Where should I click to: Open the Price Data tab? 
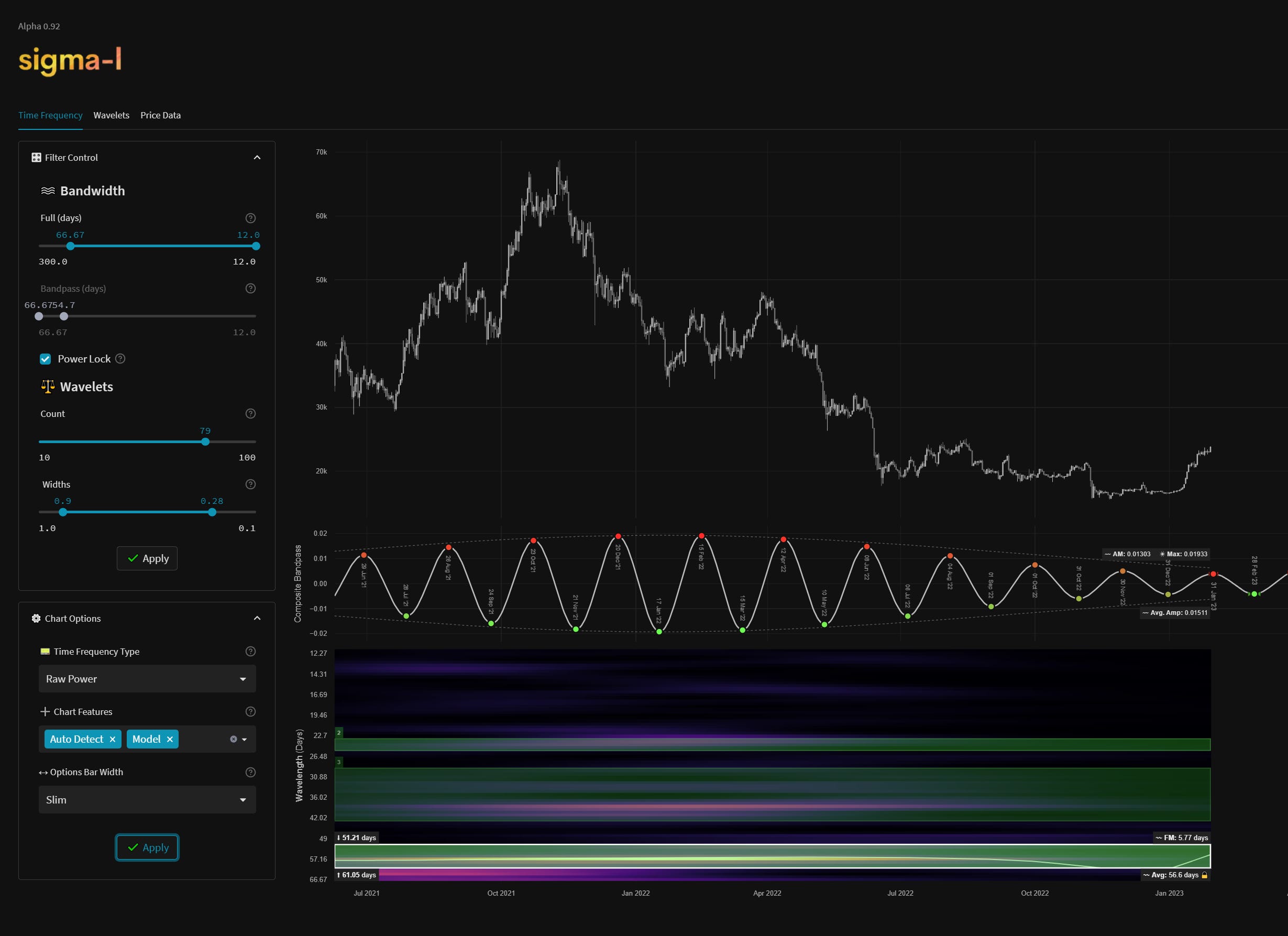point(161,115)
